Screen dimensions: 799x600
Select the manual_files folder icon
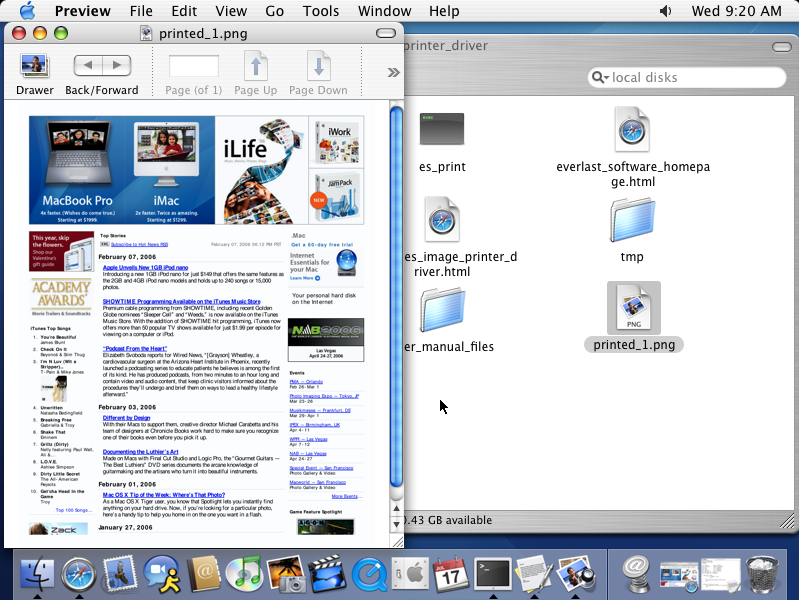click(x=442, y=310)
